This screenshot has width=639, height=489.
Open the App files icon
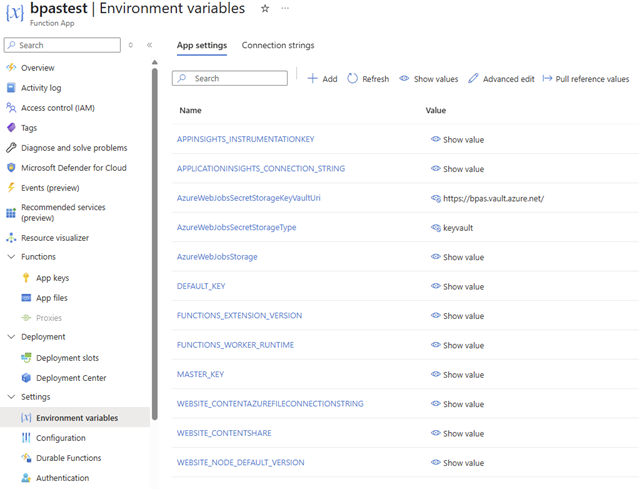pyautogui.click(x=26, y=298)
